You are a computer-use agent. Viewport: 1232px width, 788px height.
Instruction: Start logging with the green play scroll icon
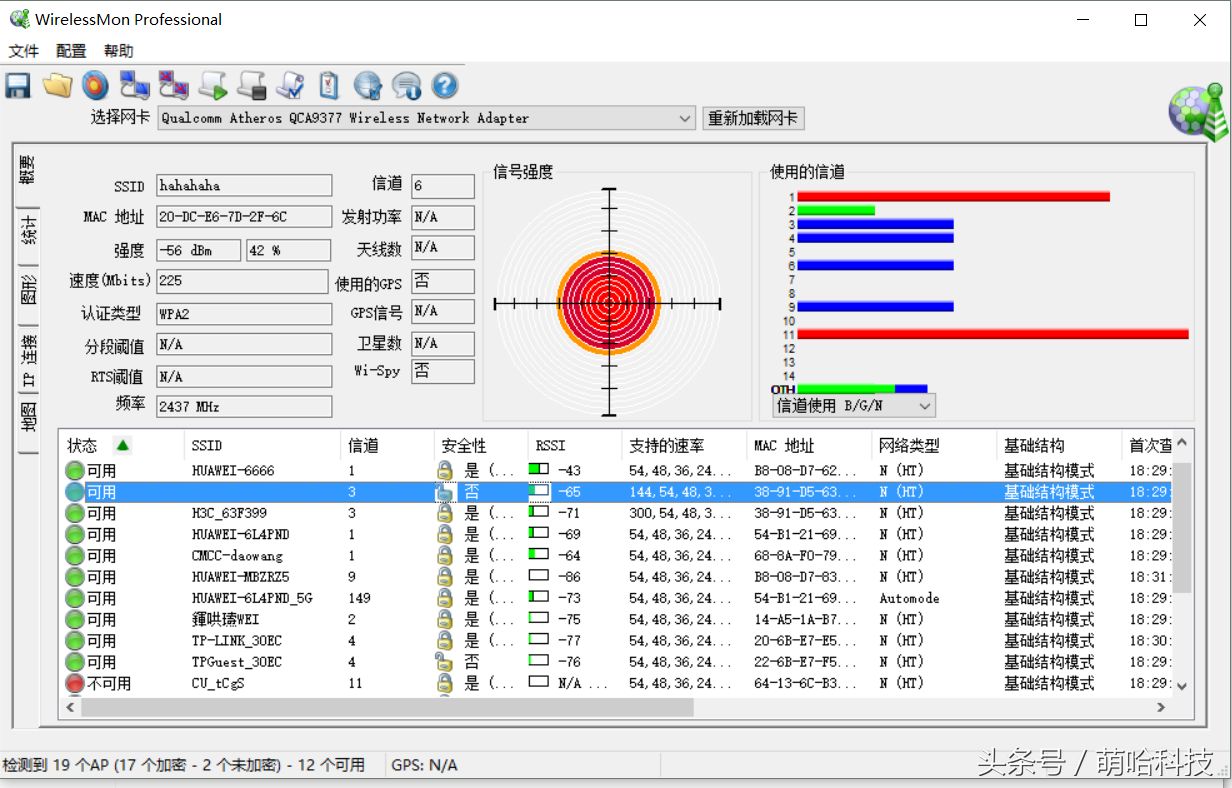(213, 86)
